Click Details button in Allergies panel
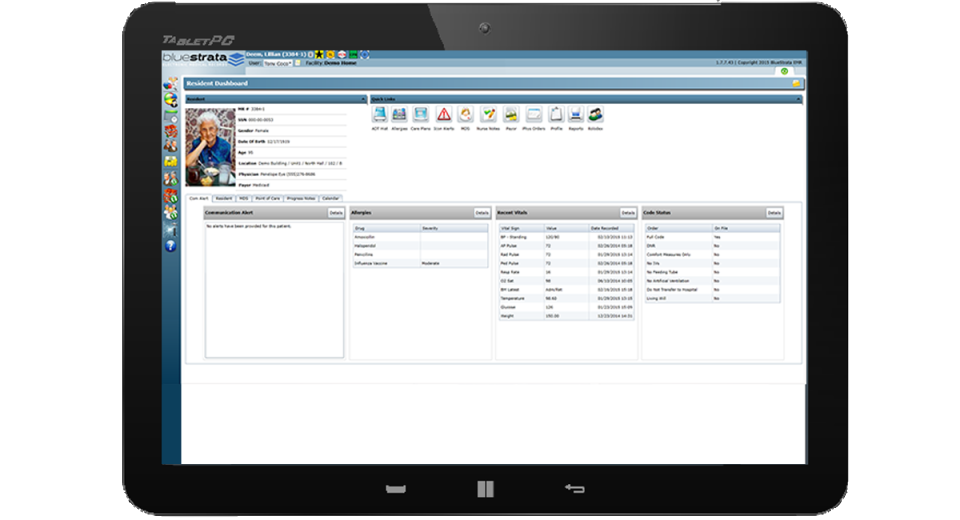This screenshot has width=960, height=520. click(x=482, y=213)
